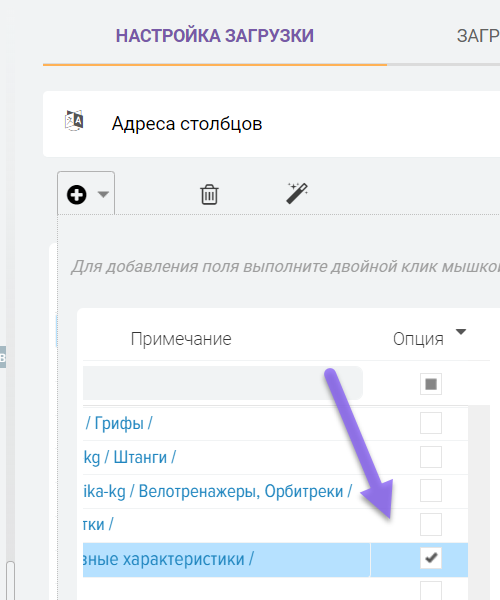Select the Велотренажеры, Орбитреки row link
The width and height of the screenshot is (500, 600).
(217, 491)
